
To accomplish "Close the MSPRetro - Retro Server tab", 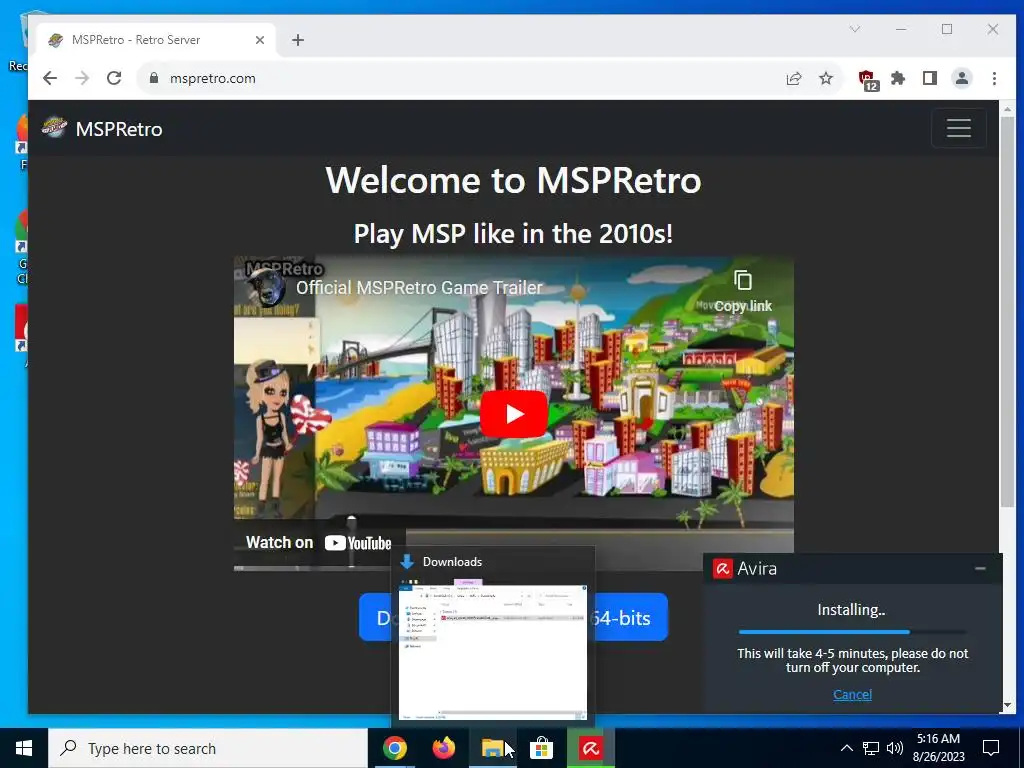I will pyautogui.click(x=260, y=40).
